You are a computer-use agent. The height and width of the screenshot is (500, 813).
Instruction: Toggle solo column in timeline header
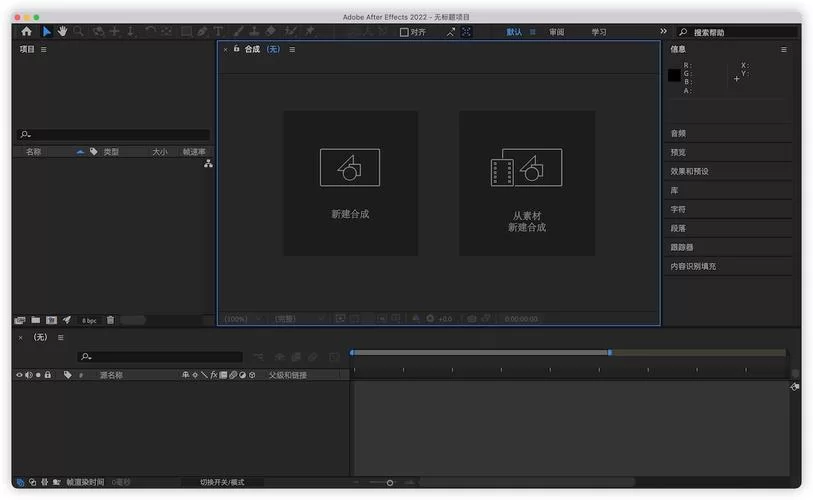(x=38, y=374)
